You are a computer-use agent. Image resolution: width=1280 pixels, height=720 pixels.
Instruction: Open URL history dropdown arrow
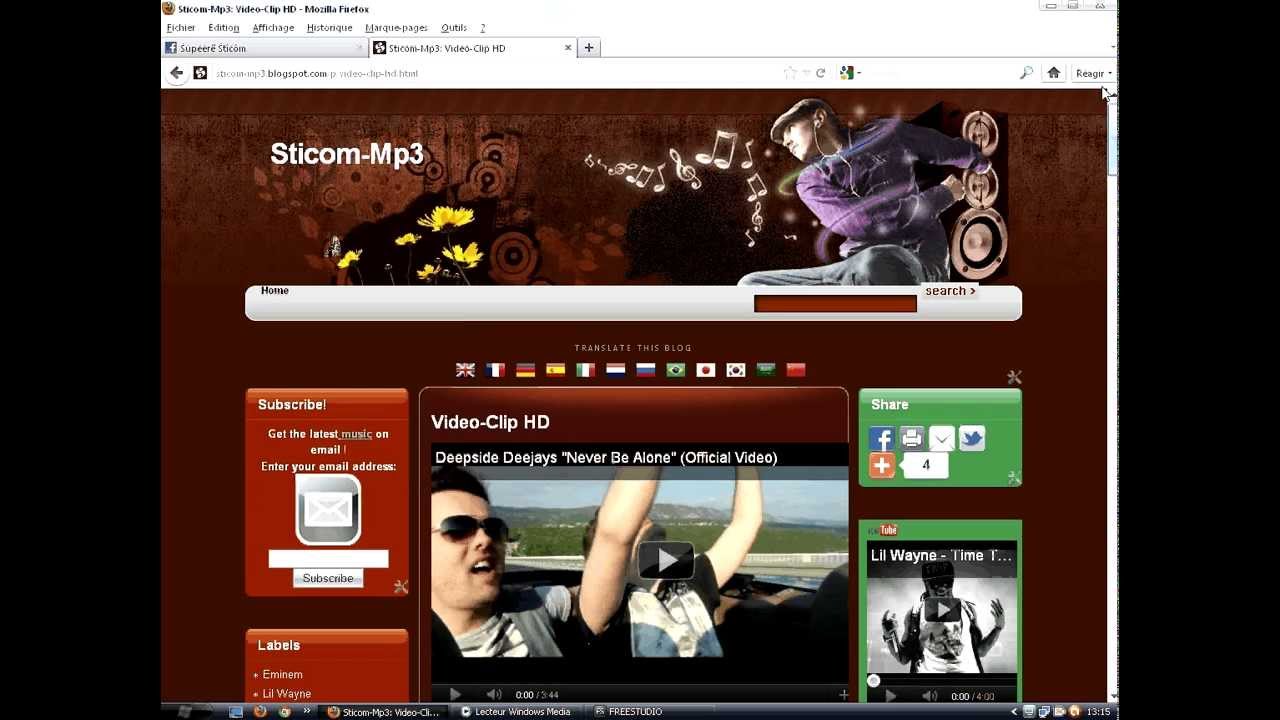tap(806, 73)
